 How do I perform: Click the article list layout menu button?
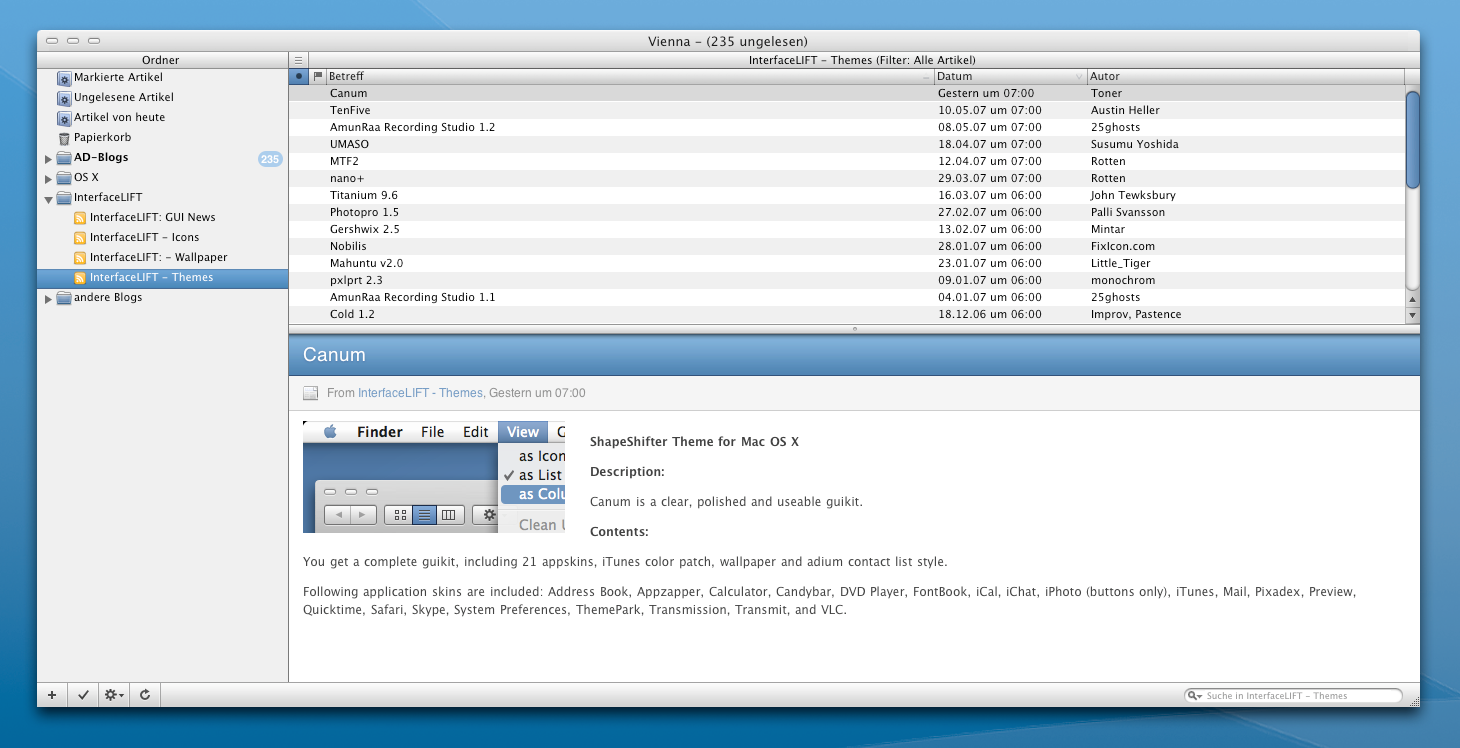coord(298,60)
